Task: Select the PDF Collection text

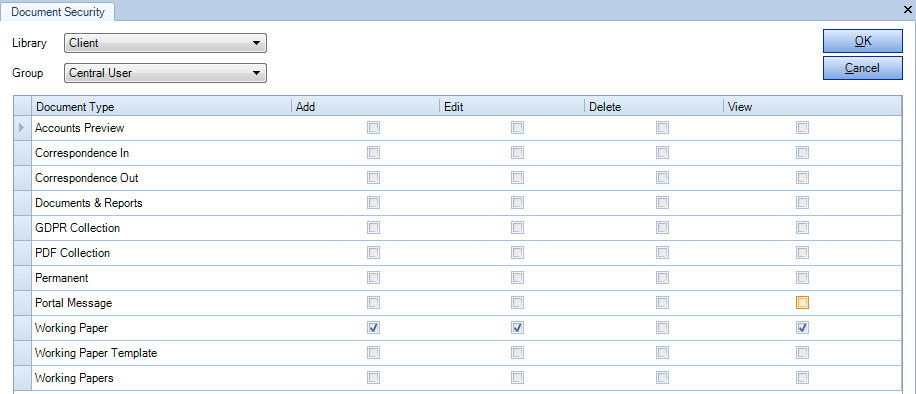Action: click(x=72, y=253)
